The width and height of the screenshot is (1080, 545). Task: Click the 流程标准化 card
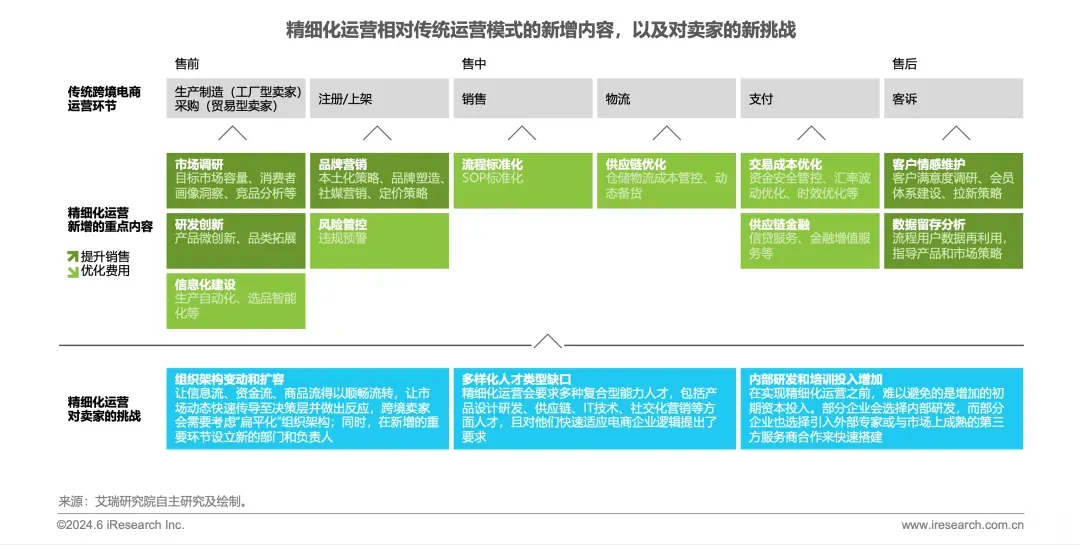pos(523,181)
